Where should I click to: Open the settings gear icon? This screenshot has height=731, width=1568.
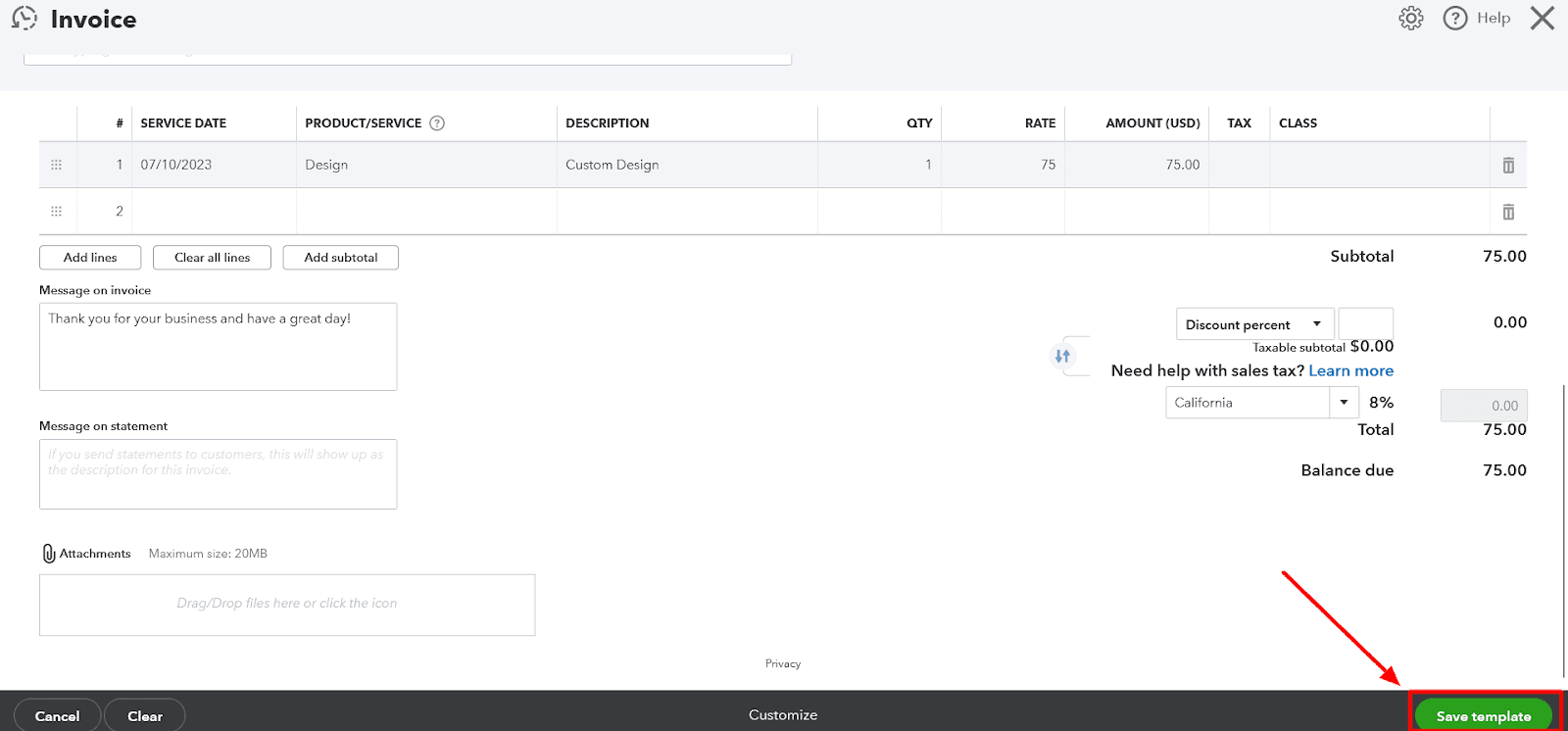pos(1410,19)
